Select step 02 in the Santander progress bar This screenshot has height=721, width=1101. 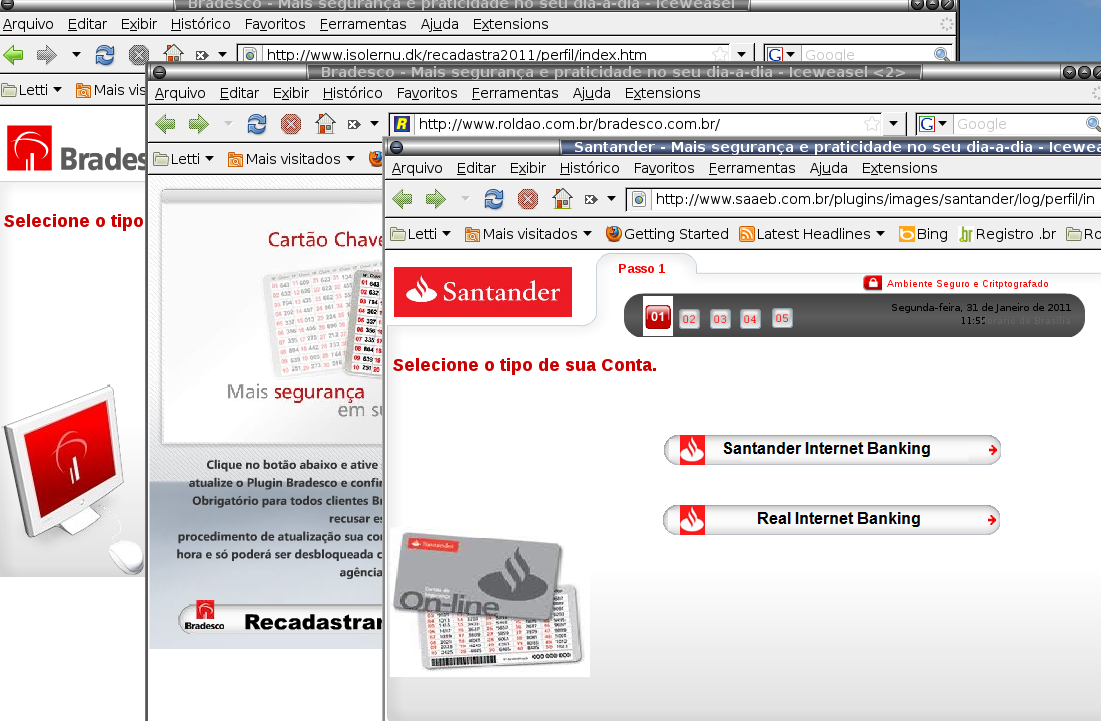coord(689,319)
